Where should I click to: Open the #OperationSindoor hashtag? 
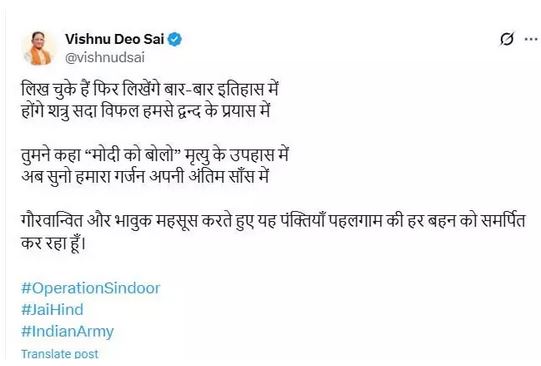tap(91, 288)
